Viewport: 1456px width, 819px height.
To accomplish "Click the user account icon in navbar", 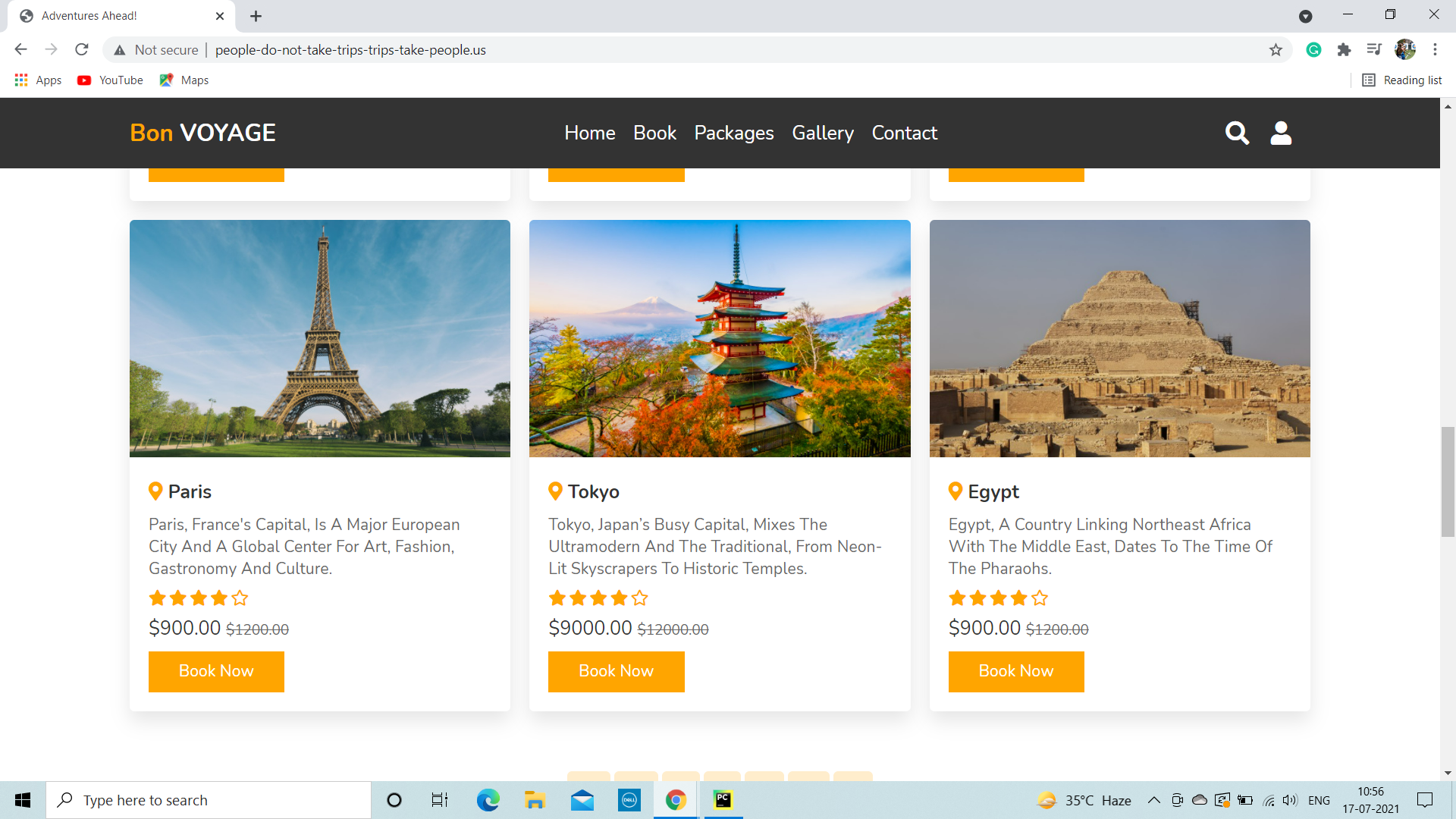I will click(x=1281, y=133).
